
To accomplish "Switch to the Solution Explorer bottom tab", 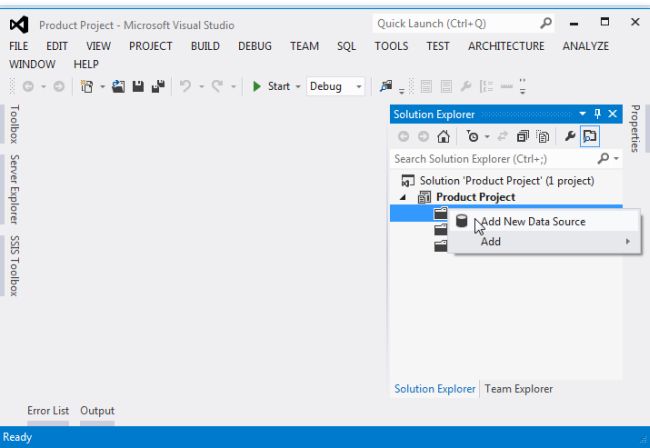I will click(x=435, y=389).
